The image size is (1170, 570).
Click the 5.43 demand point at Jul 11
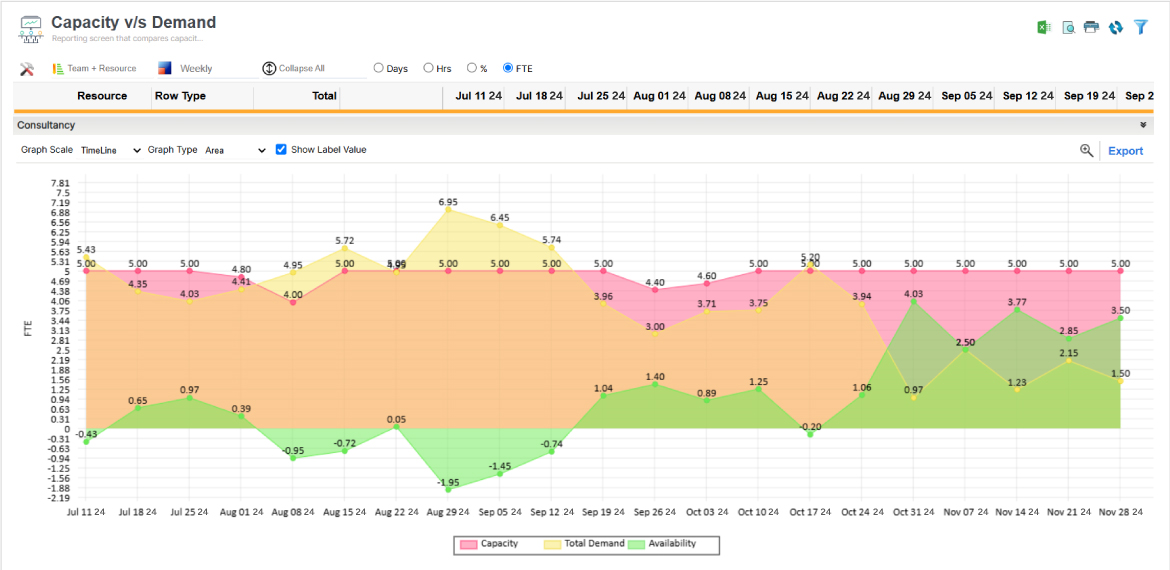click(x=86, y=257)
